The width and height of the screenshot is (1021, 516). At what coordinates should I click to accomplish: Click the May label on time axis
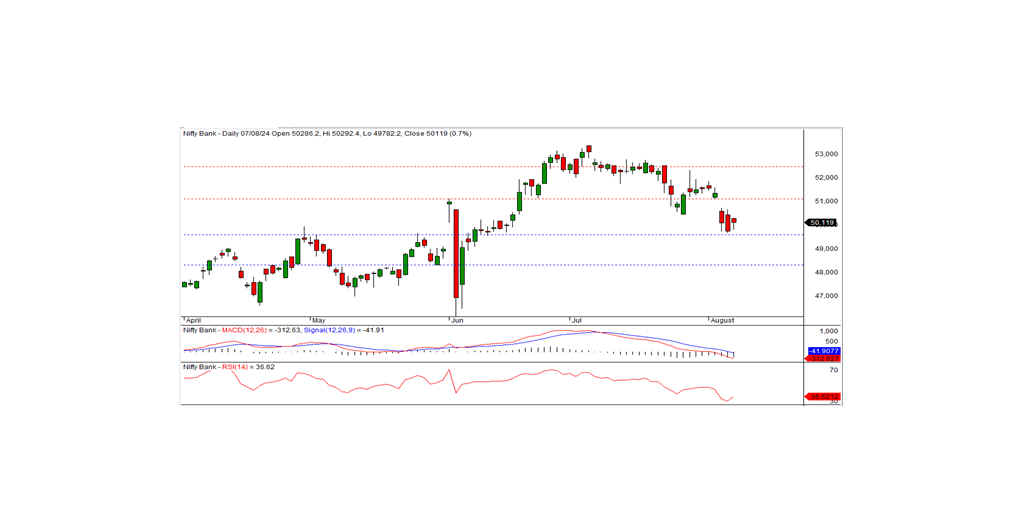coord(318,321)
